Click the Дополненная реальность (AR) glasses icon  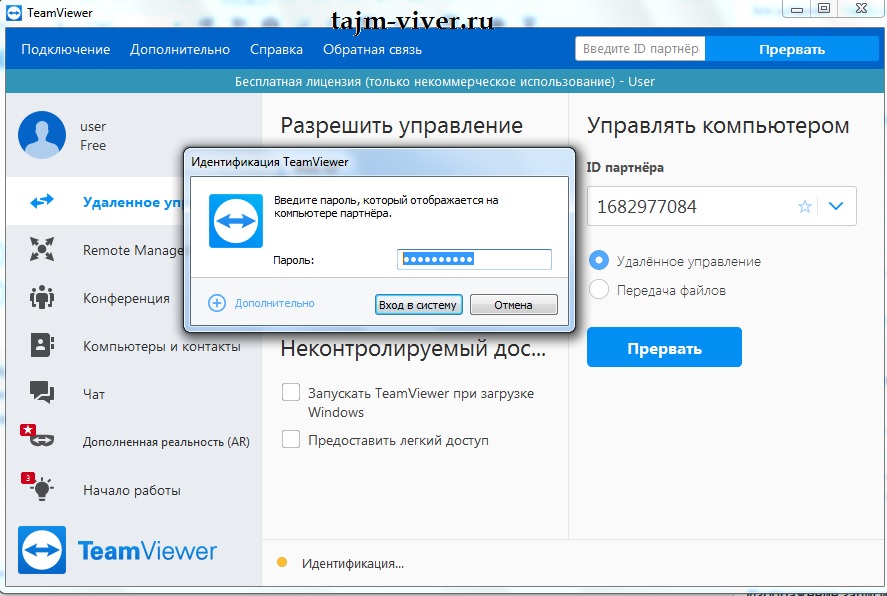click(42, 440)
